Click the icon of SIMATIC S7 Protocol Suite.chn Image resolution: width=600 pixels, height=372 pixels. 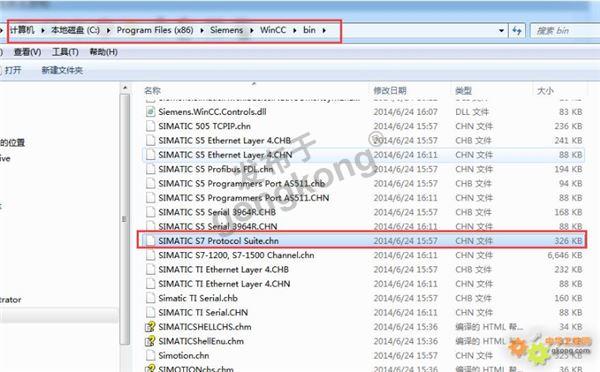tap(151, 241)
